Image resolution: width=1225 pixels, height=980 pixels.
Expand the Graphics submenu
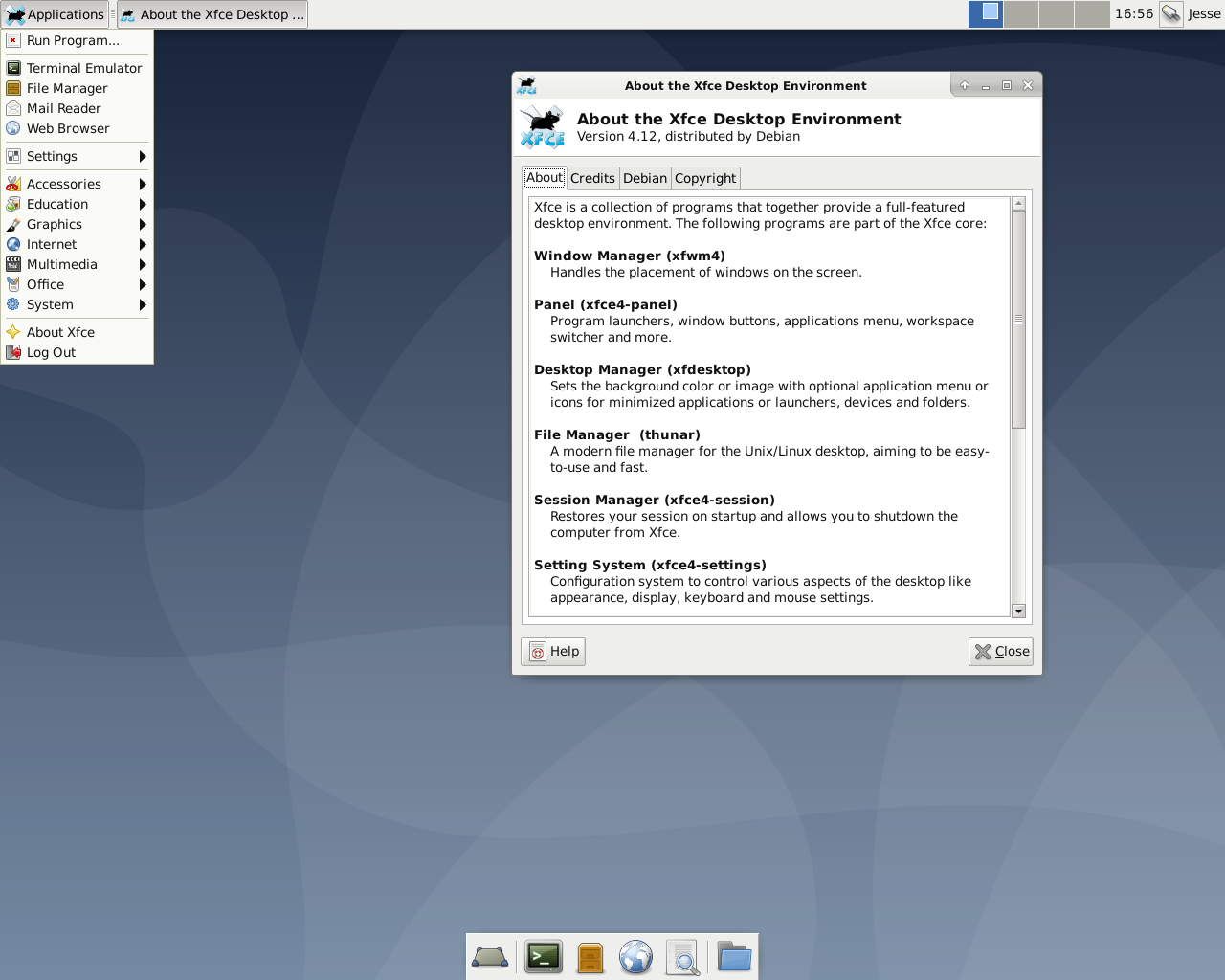77,224
